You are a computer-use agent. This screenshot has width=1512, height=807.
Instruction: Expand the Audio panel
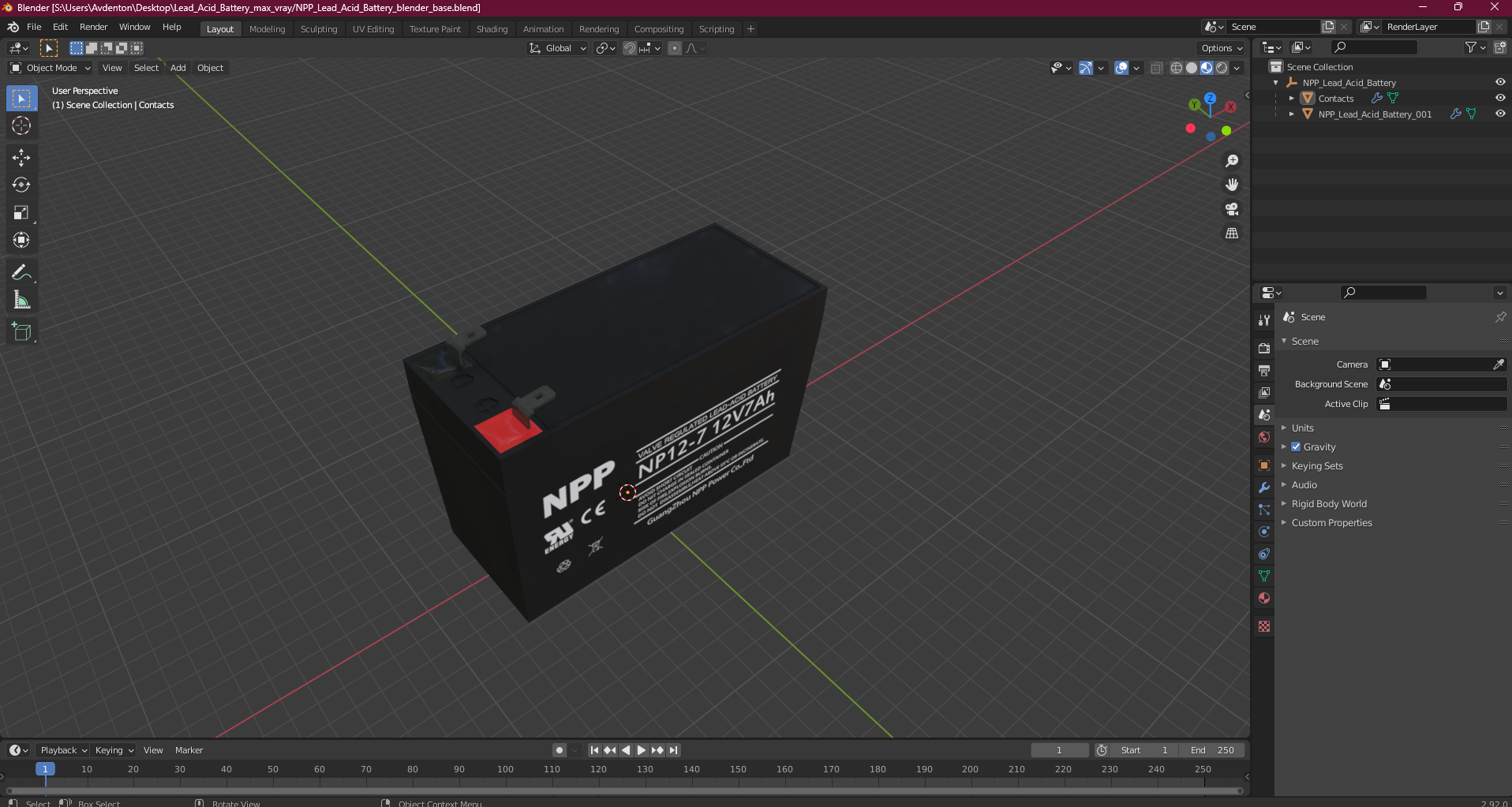point(1304,484)
